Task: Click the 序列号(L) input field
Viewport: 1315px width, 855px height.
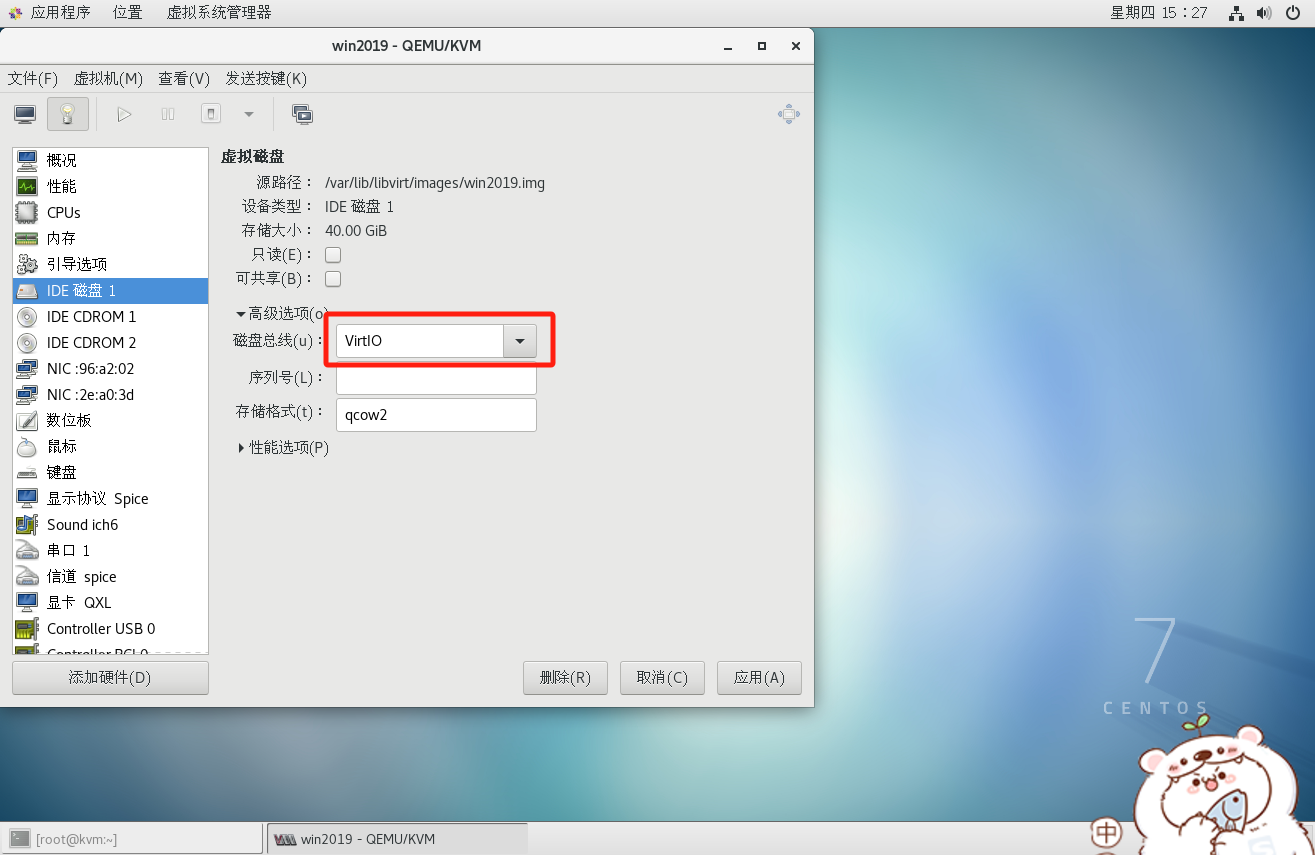Action: point(436,378)
